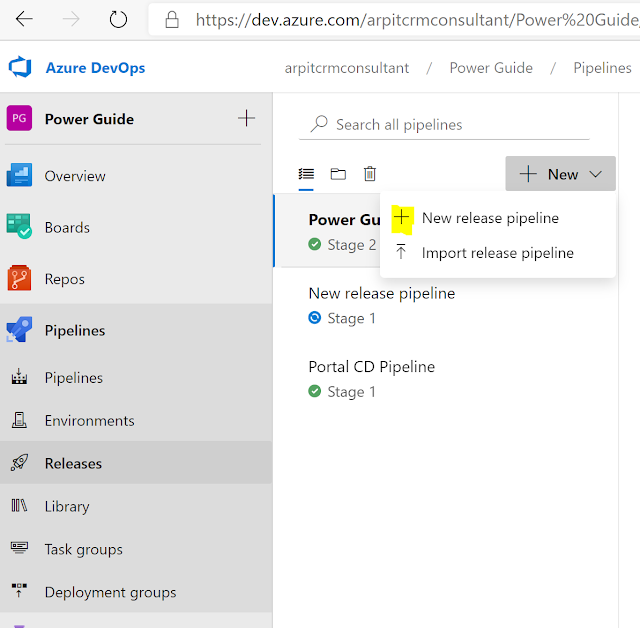640x628 pixels.
Task: Click the Boards sidebar icon
Action: point(19,226)
